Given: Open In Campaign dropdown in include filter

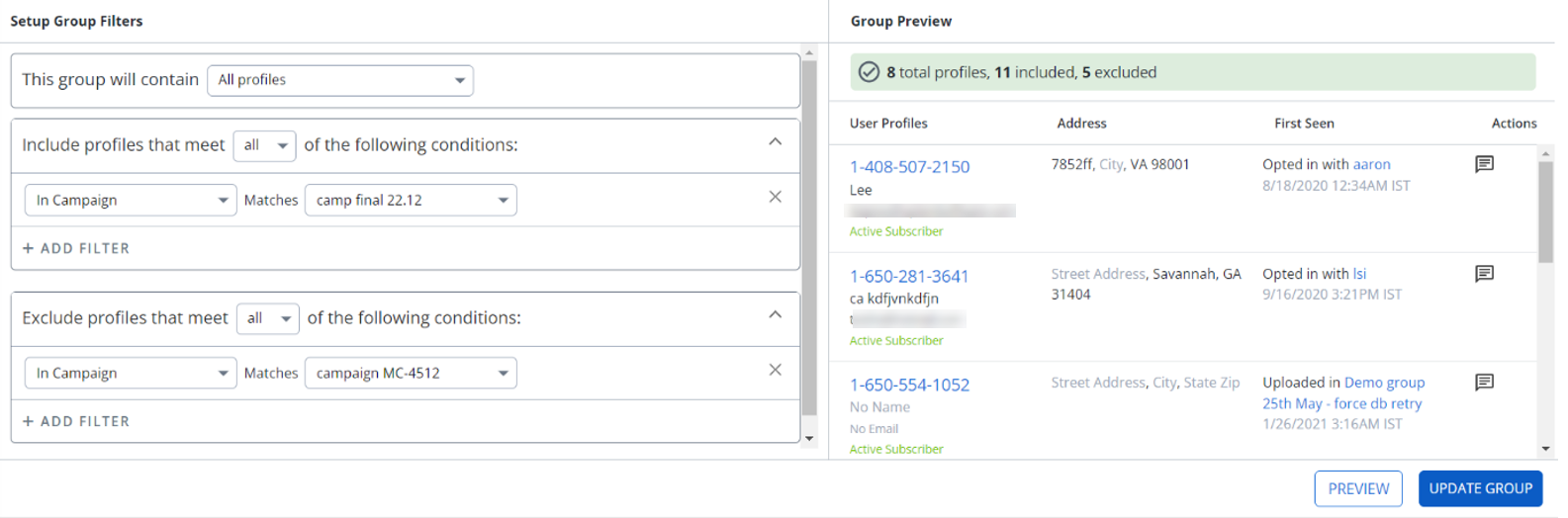Looking at the screenshot, I should point(131,201).
